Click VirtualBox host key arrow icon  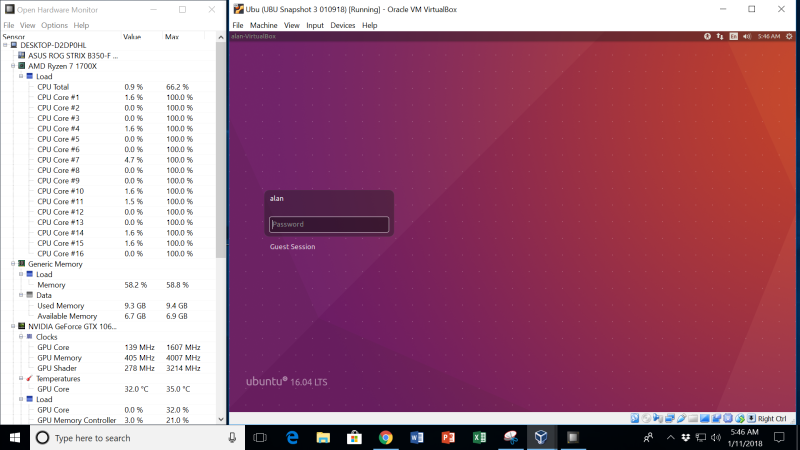tap(752, 418)
